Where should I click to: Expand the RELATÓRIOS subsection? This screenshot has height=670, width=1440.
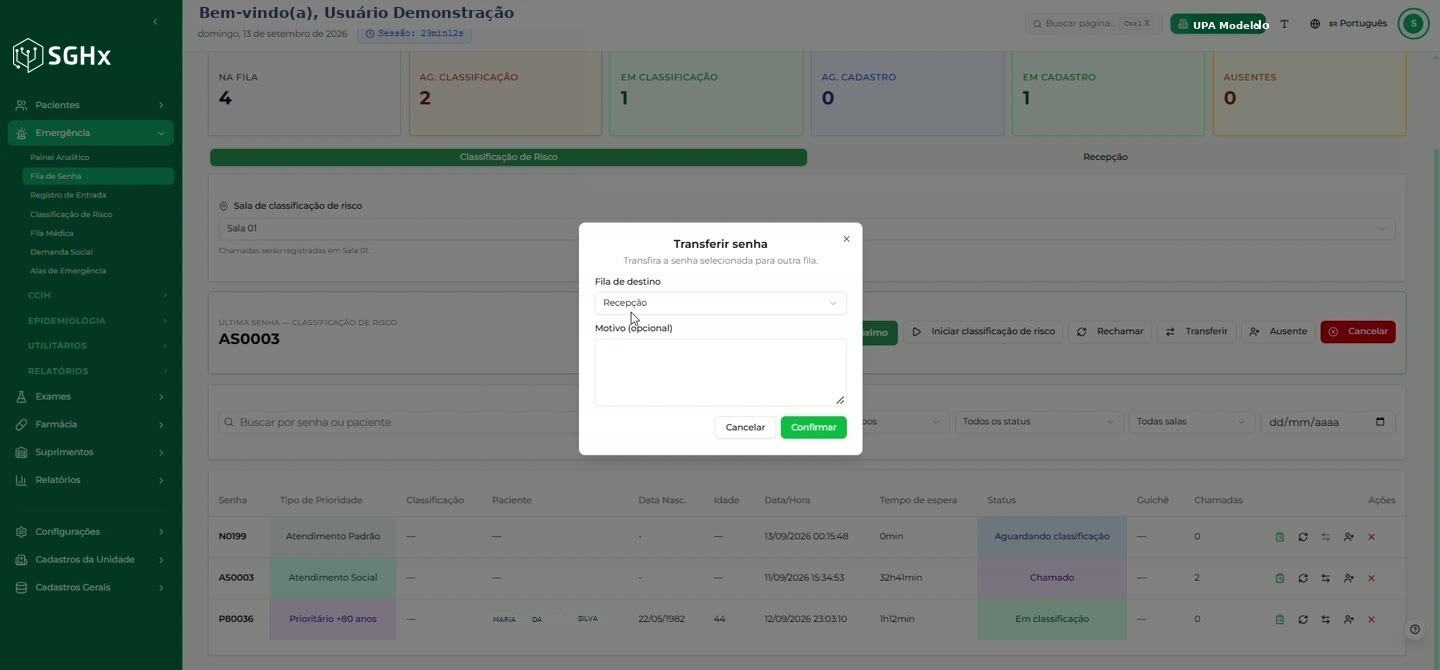point(97,371)
